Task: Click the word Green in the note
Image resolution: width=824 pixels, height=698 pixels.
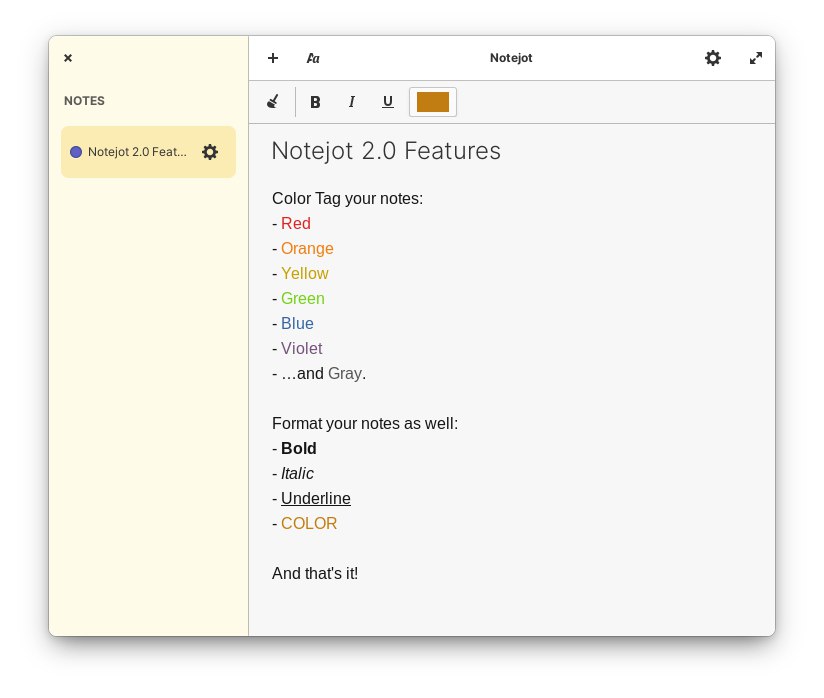Action: pyautogui.click(x=303, y=299)
